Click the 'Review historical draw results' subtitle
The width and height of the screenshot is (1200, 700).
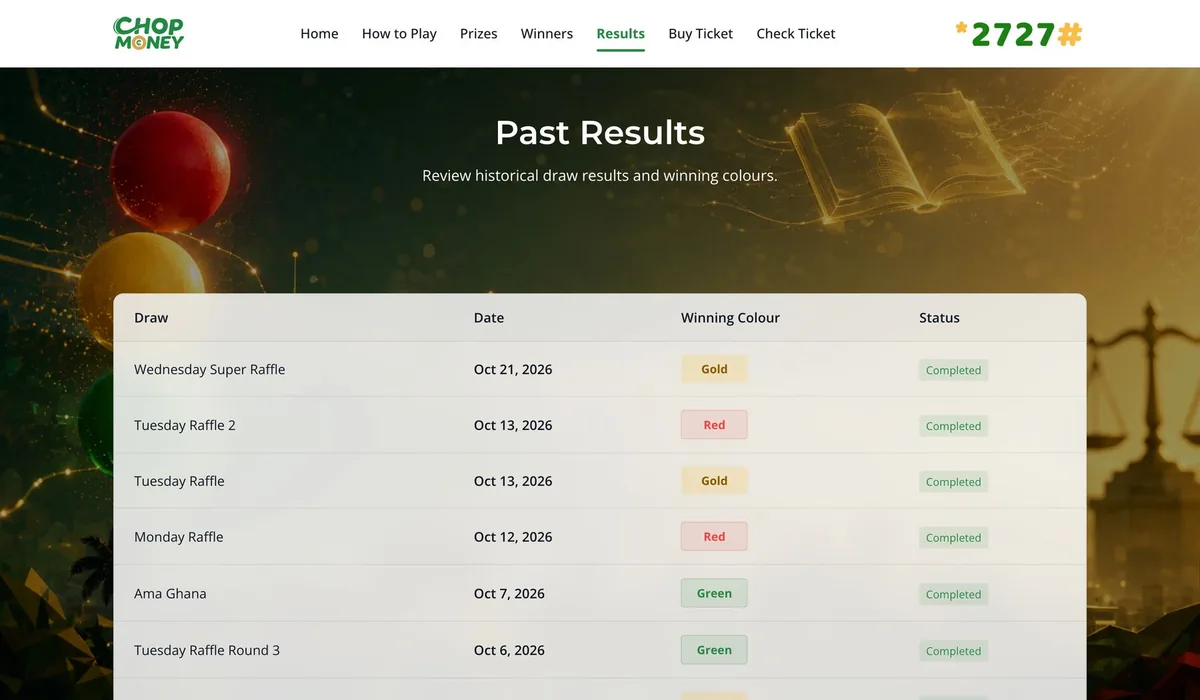pos(600,176)
